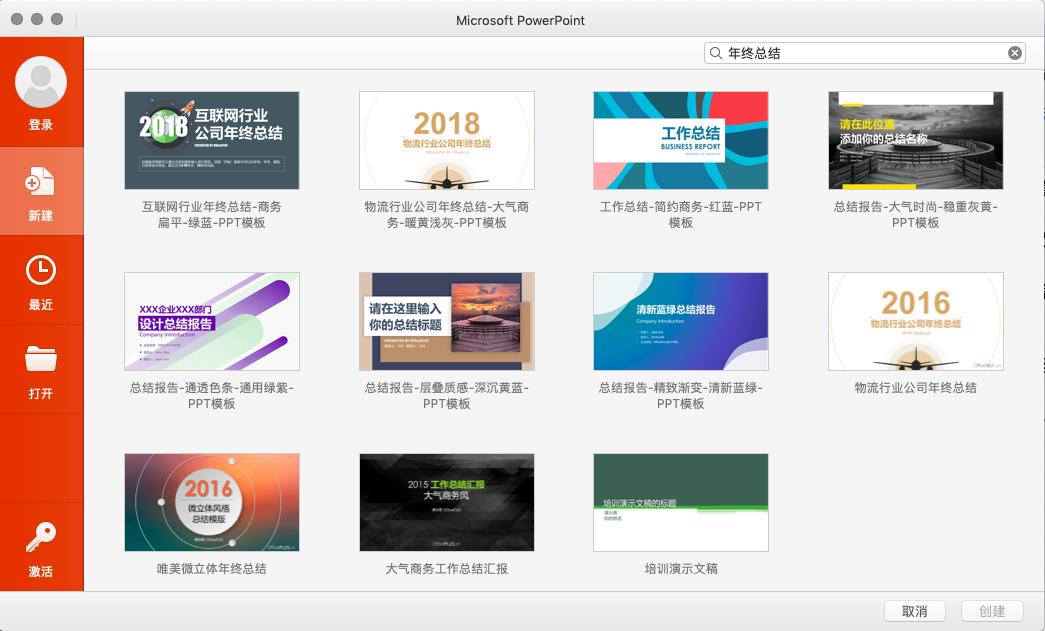Open the 培训演示文稿 training template
1045x631 pixels.
pyautogui.click(x=681, y=502)
